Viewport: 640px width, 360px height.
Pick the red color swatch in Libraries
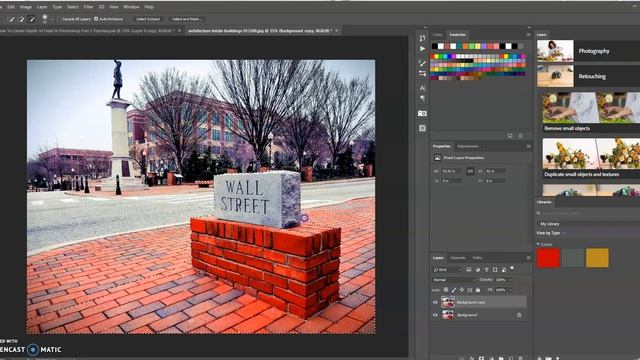(548, 258)
